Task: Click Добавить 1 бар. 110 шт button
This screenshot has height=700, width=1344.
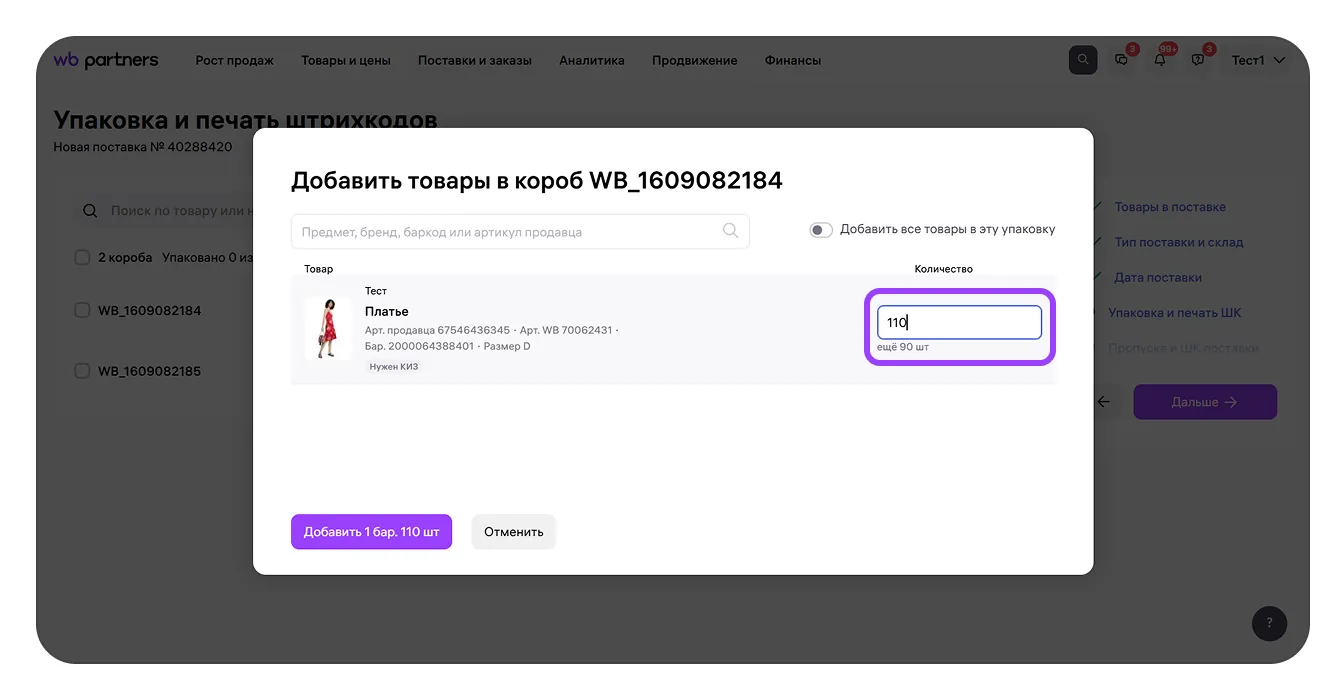Action: pos(372,532)
